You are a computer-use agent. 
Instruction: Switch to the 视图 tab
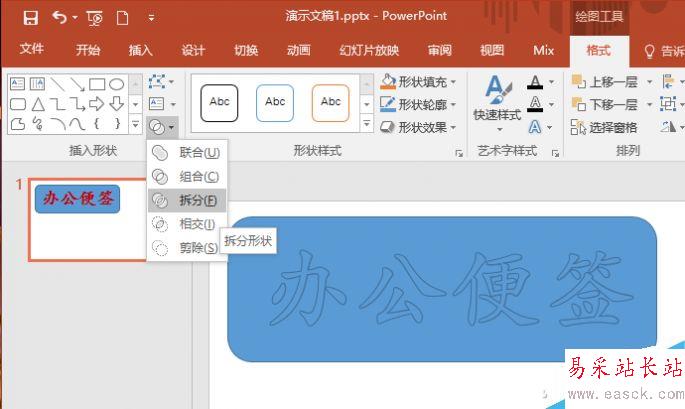[x=492, y=50]
